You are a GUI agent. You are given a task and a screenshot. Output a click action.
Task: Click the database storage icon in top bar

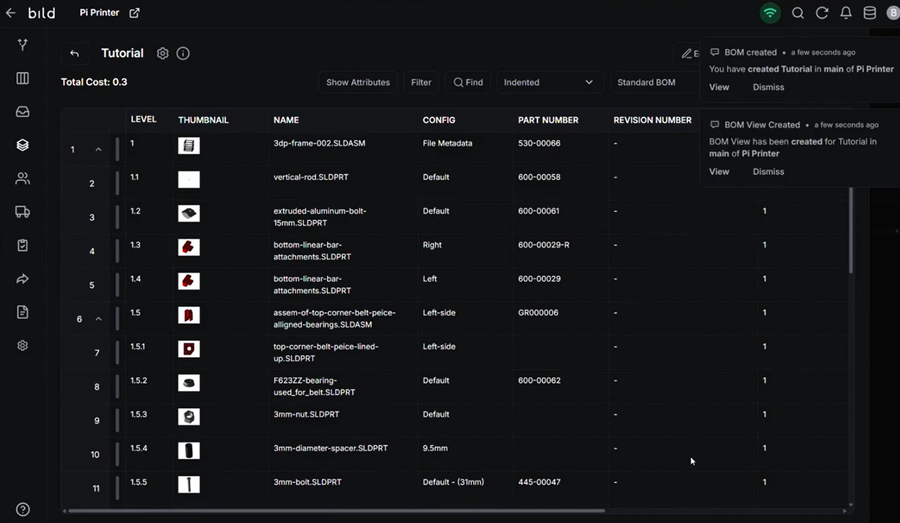coord(870,13)
